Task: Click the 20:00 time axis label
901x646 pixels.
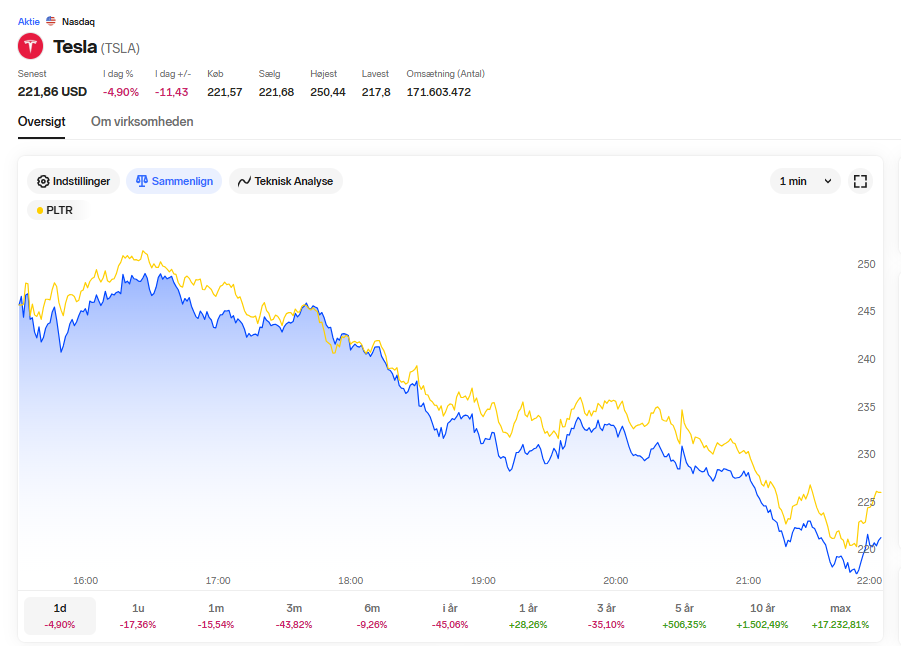Action: [x=615, y=580]
